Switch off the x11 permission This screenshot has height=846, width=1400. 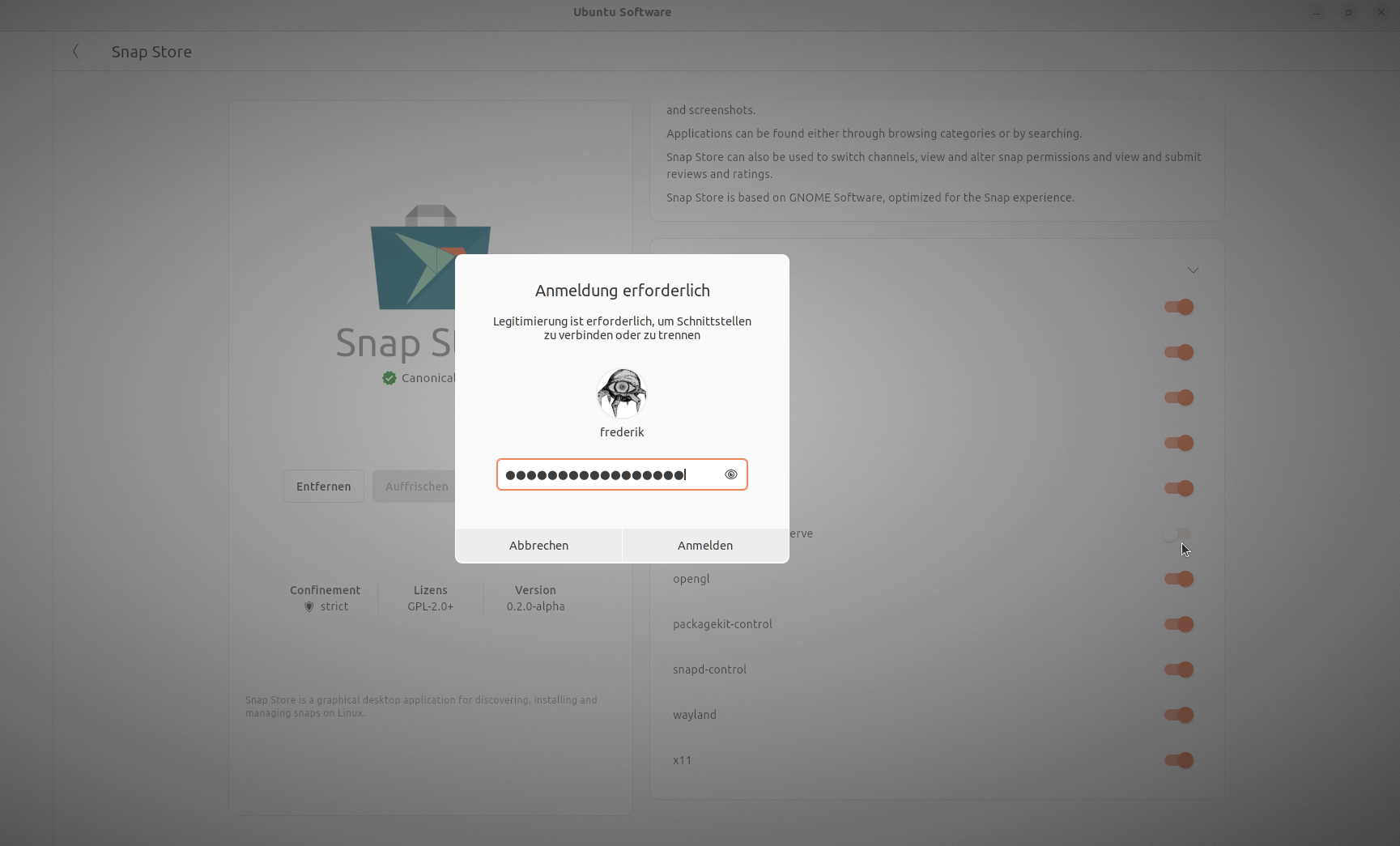click(1179, 760)
